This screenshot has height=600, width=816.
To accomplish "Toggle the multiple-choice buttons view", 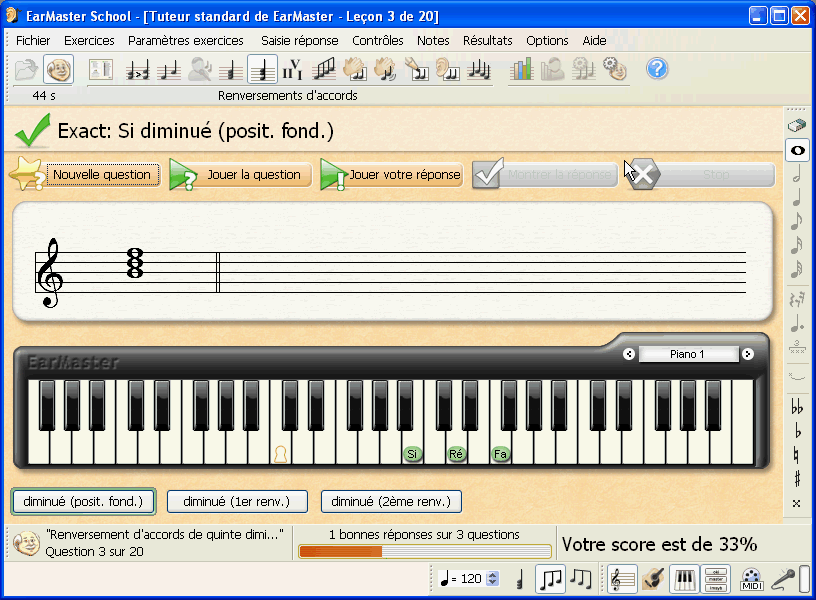I will (716, 579).
